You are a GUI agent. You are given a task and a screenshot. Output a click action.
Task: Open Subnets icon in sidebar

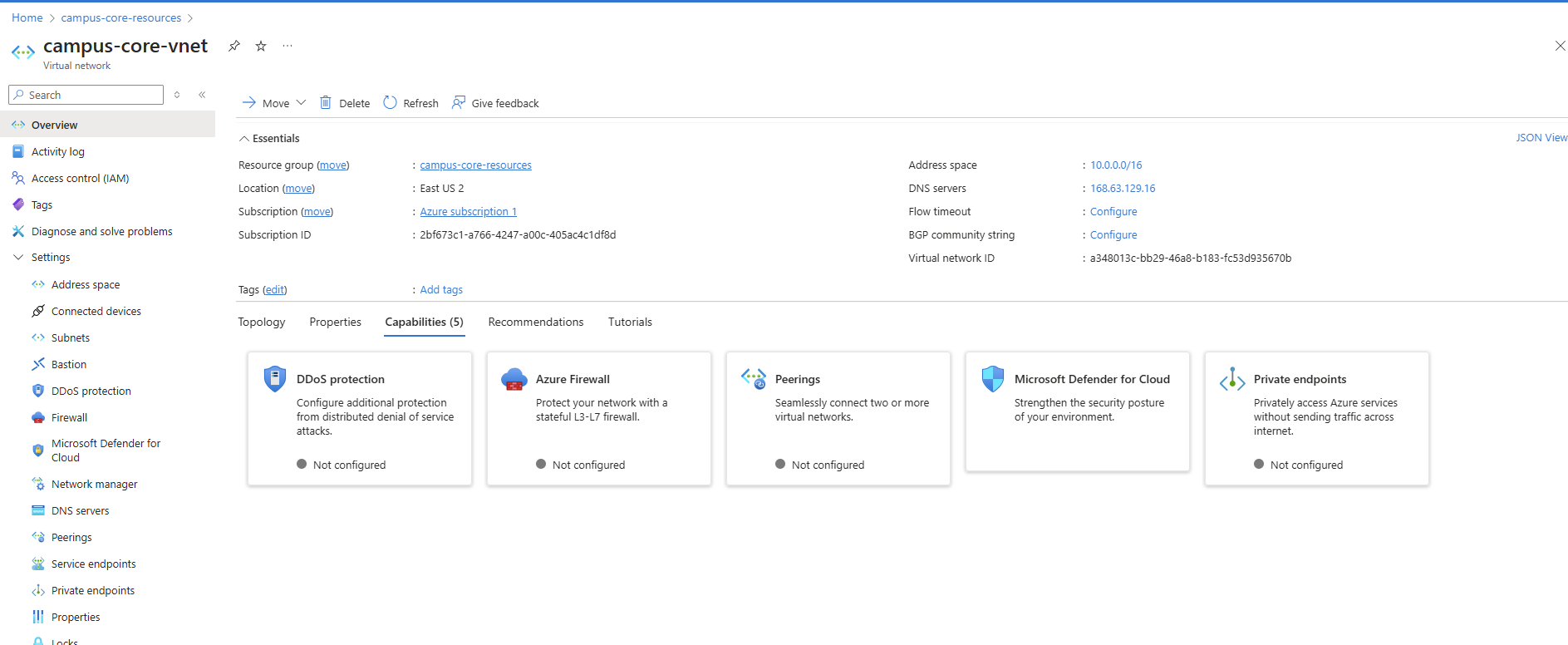tap(38, 337)
